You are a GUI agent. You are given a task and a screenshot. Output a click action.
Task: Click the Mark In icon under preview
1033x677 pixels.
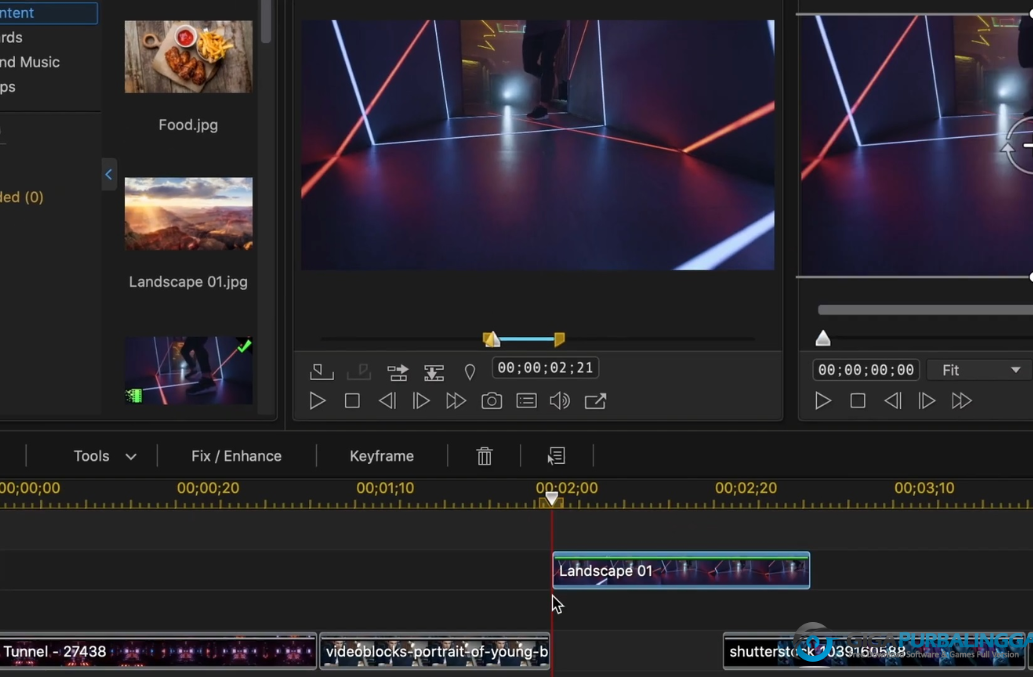321,372
